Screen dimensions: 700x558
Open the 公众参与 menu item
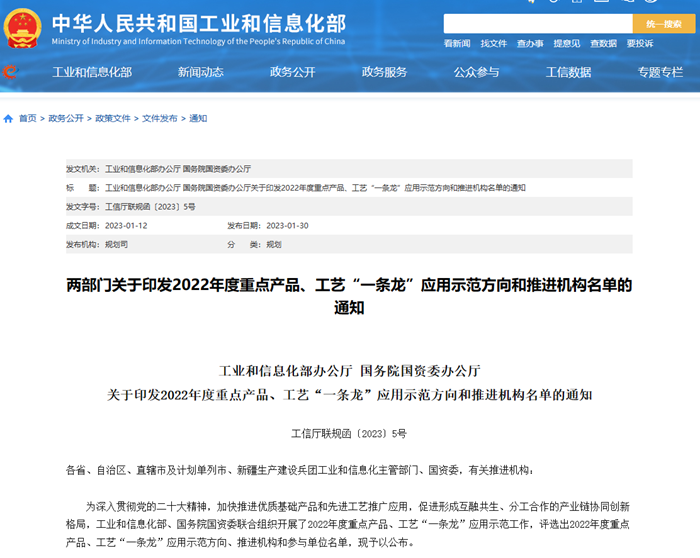click(476, 72)
